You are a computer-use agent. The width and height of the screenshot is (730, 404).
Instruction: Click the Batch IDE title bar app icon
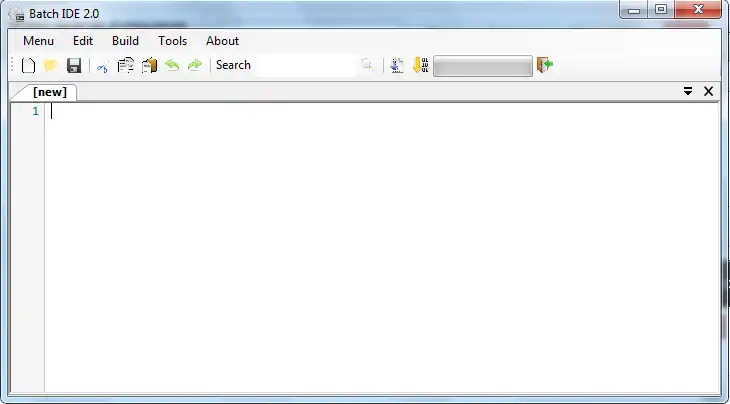(16, 14)
